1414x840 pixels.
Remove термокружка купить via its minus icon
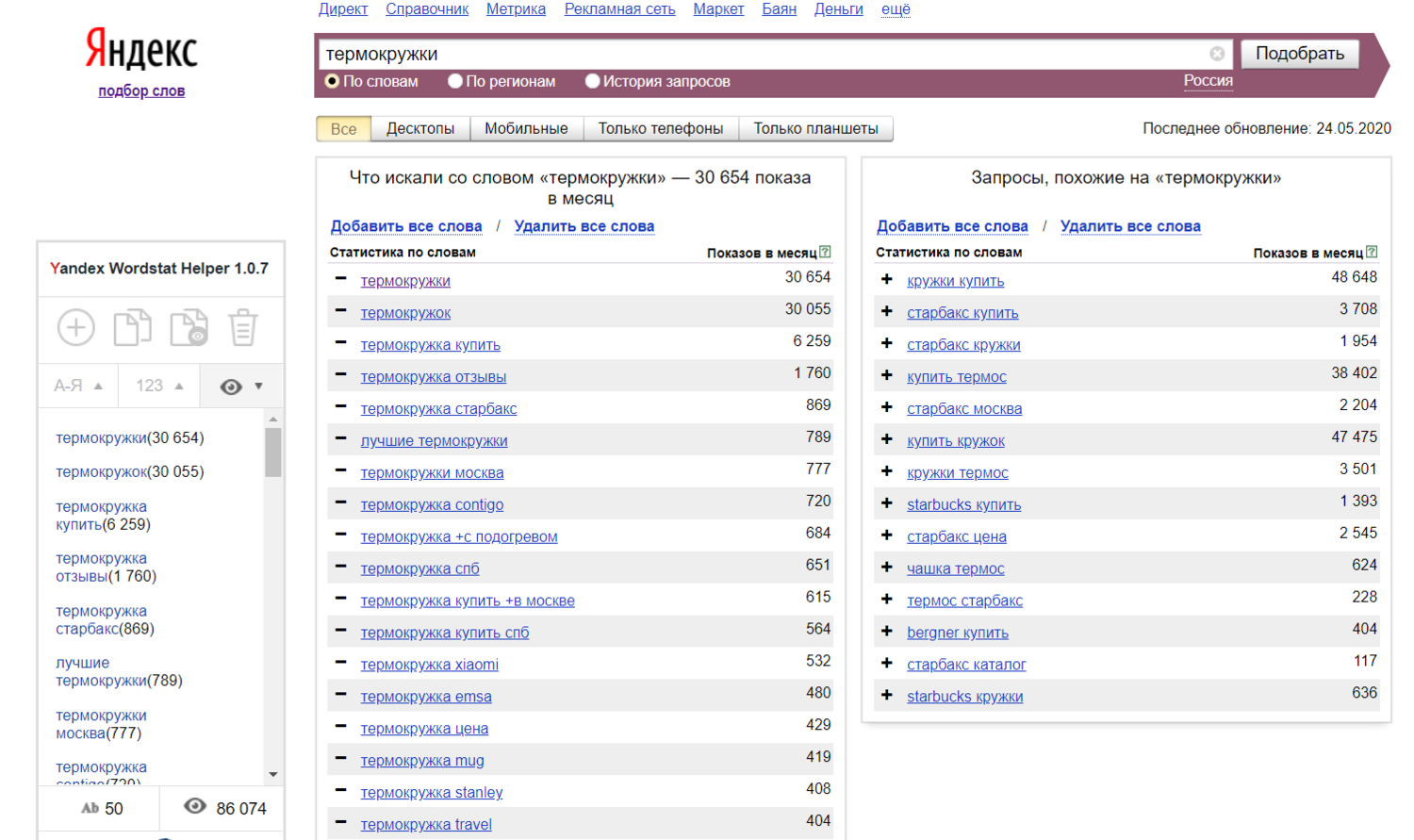[x=340, y=343]
